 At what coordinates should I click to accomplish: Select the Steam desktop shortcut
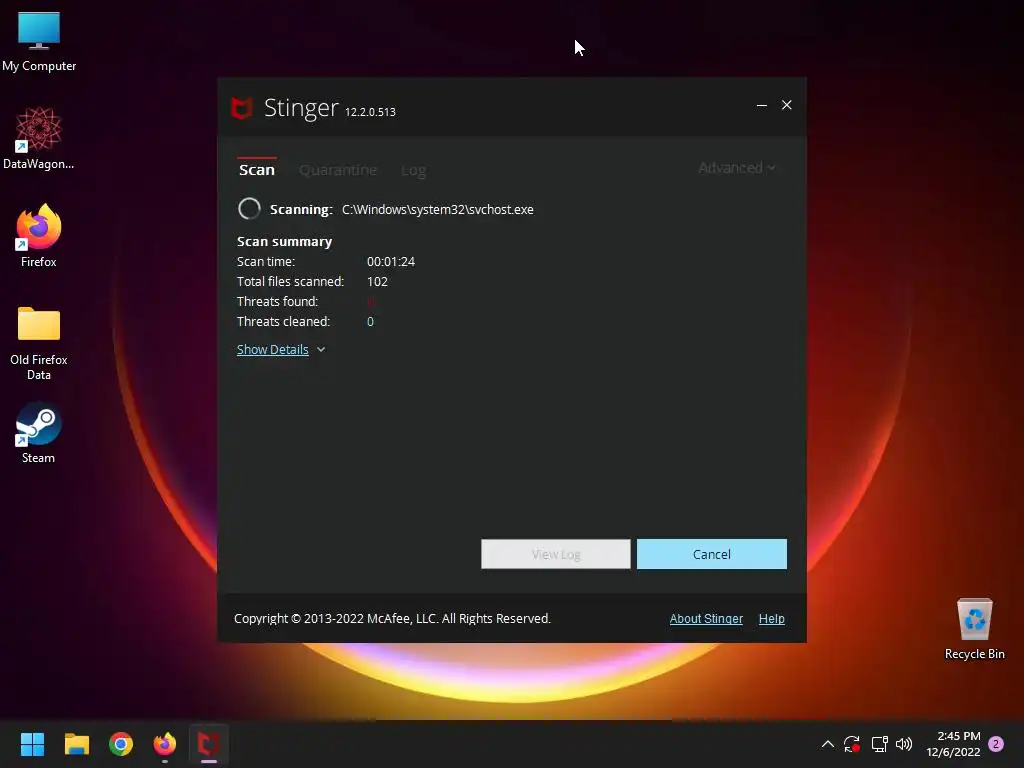point(39,432)
